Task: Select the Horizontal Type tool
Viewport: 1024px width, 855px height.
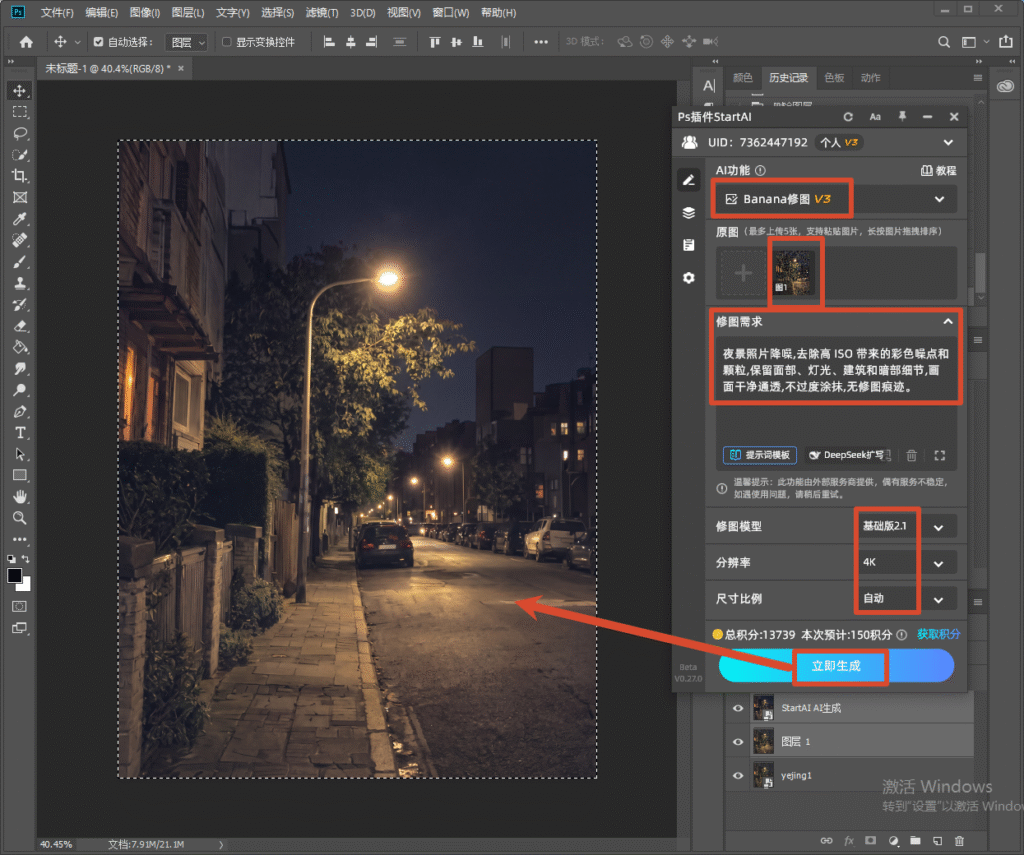Action: coord(20,433)
